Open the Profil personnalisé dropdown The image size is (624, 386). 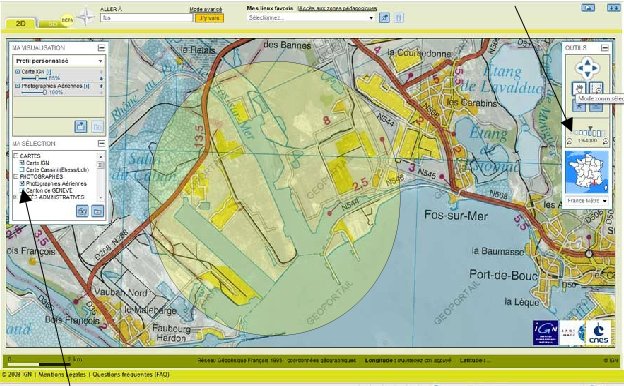click(59, 61)
